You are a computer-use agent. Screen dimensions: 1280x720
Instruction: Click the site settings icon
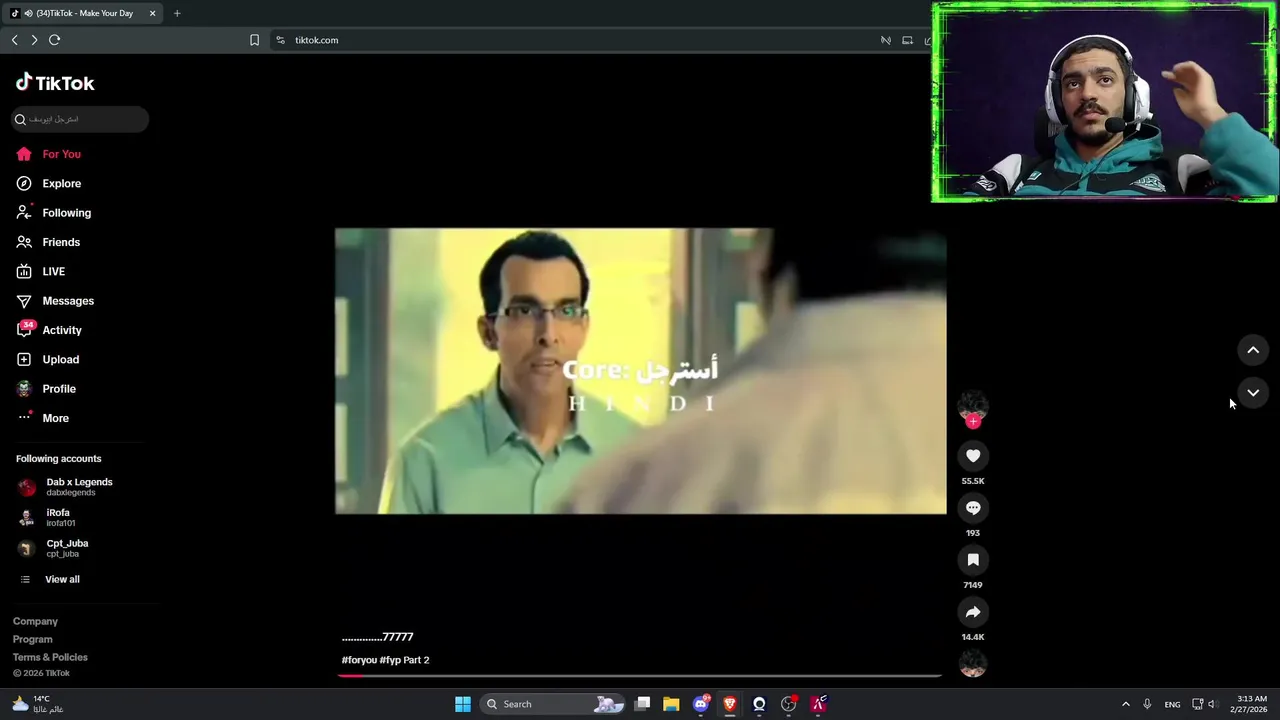[280, 40]
